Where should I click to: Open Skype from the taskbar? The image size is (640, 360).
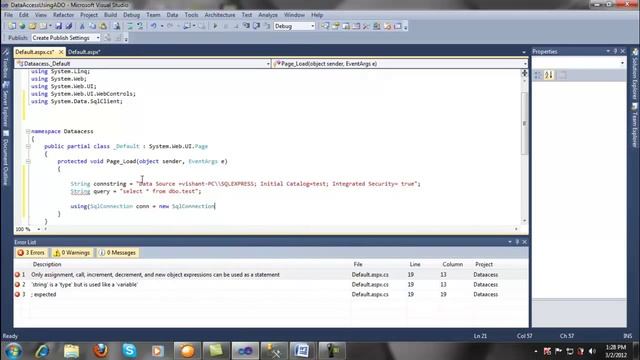tap(129, 351)
